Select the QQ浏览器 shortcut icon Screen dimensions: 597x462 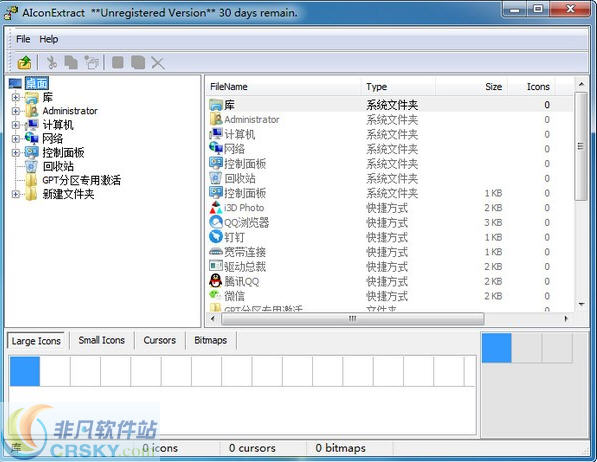215,222
